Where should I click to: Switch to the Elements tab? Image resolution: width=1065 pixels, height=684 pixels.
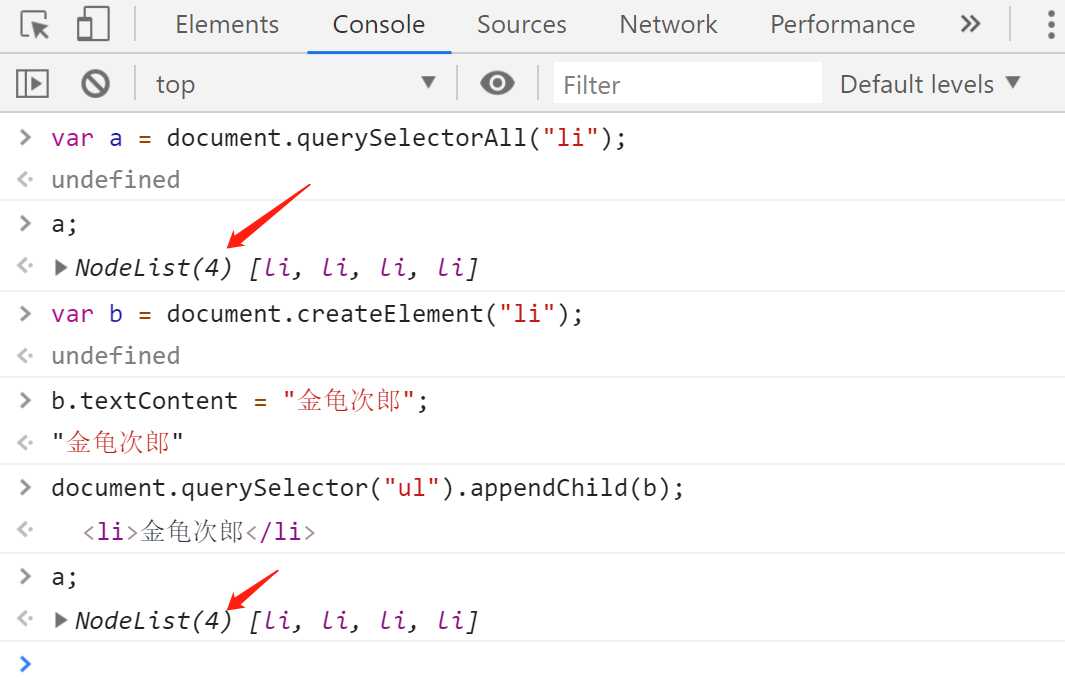[x=227, y=25]
